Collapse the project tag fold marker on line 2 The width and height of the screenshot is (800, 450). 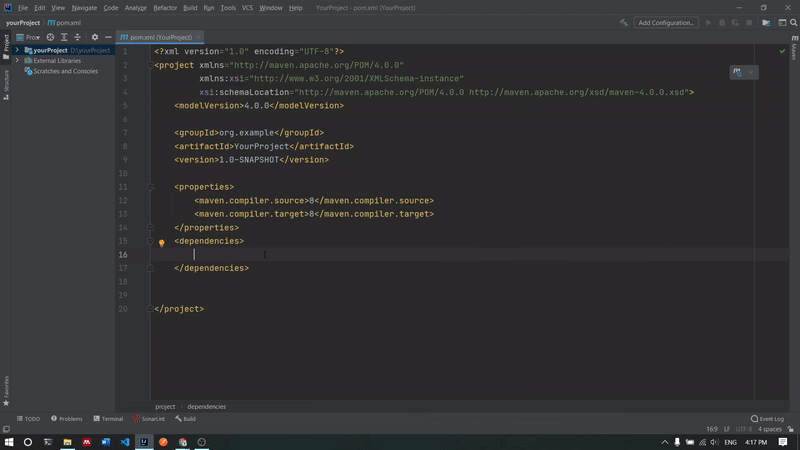[150, 65]
